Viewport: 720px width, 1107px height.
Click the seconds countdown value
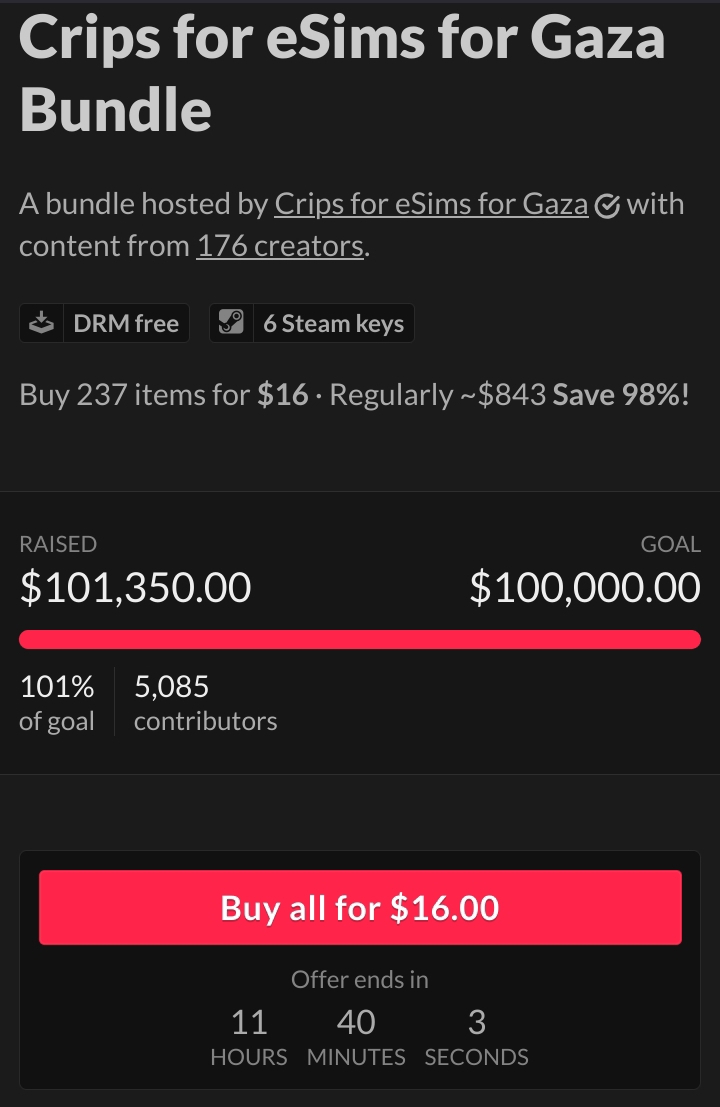point(477,1022)
